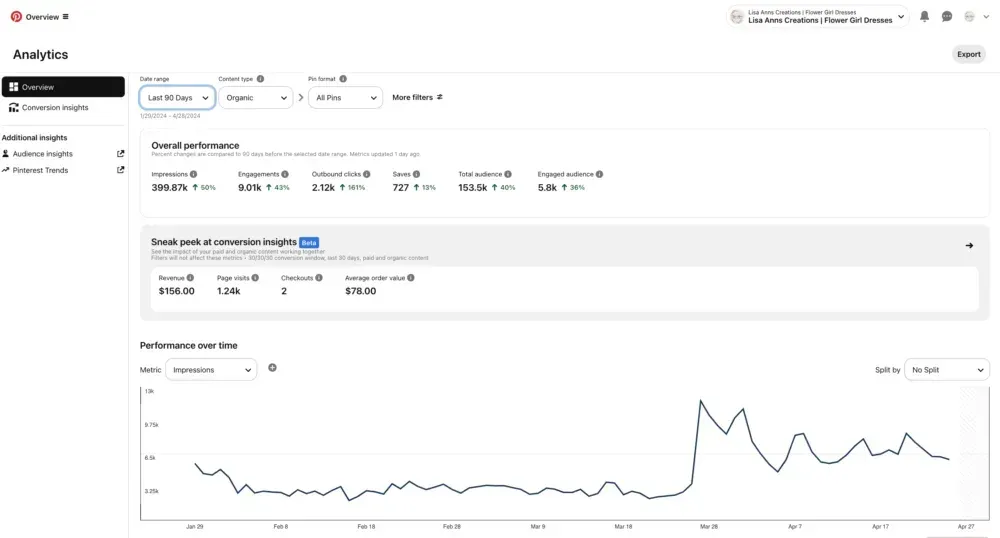Viewport: 1000px width, 538px height.
Task: Open conversion insights via the arrow icon
Action: [x=969, y=245]
